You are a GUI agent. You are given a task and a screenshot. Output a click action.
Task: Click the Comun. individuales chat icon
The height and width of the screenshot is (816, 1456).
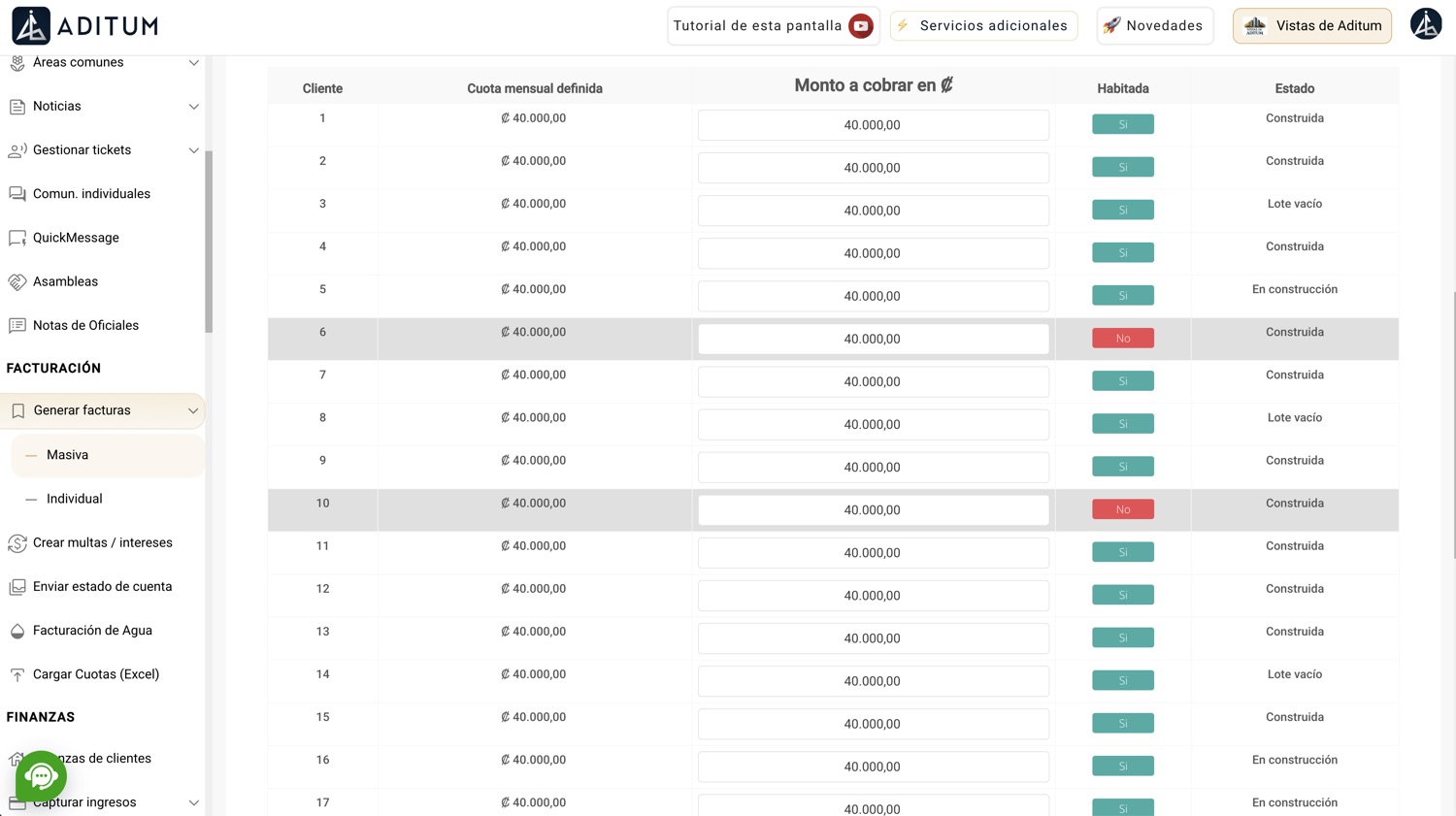17,194
